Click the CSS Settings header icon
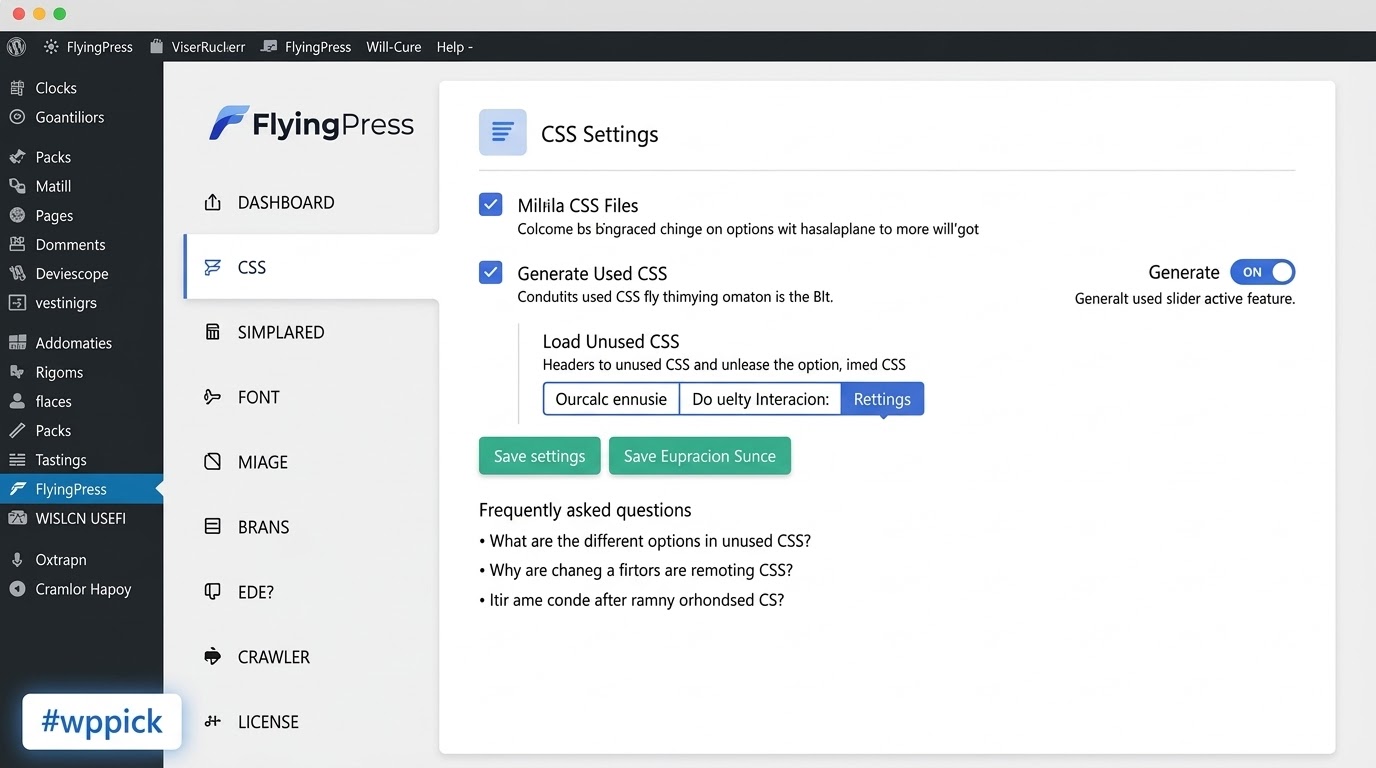This screenshot has height=768, width=1376. pyautogui.click(x=503, y=132)
